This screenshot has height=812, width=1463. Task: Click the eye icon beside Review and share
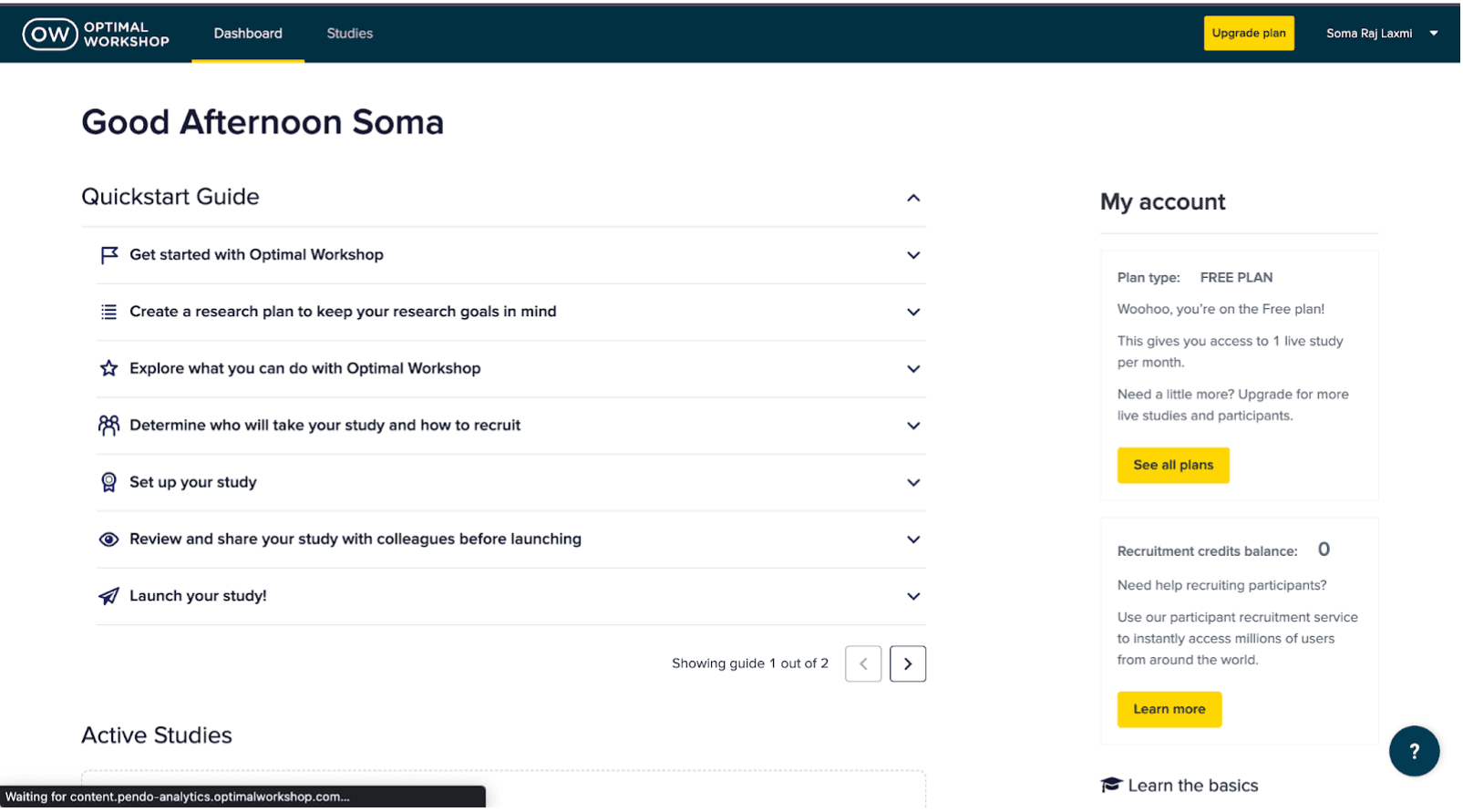click(x=109, y=540)
